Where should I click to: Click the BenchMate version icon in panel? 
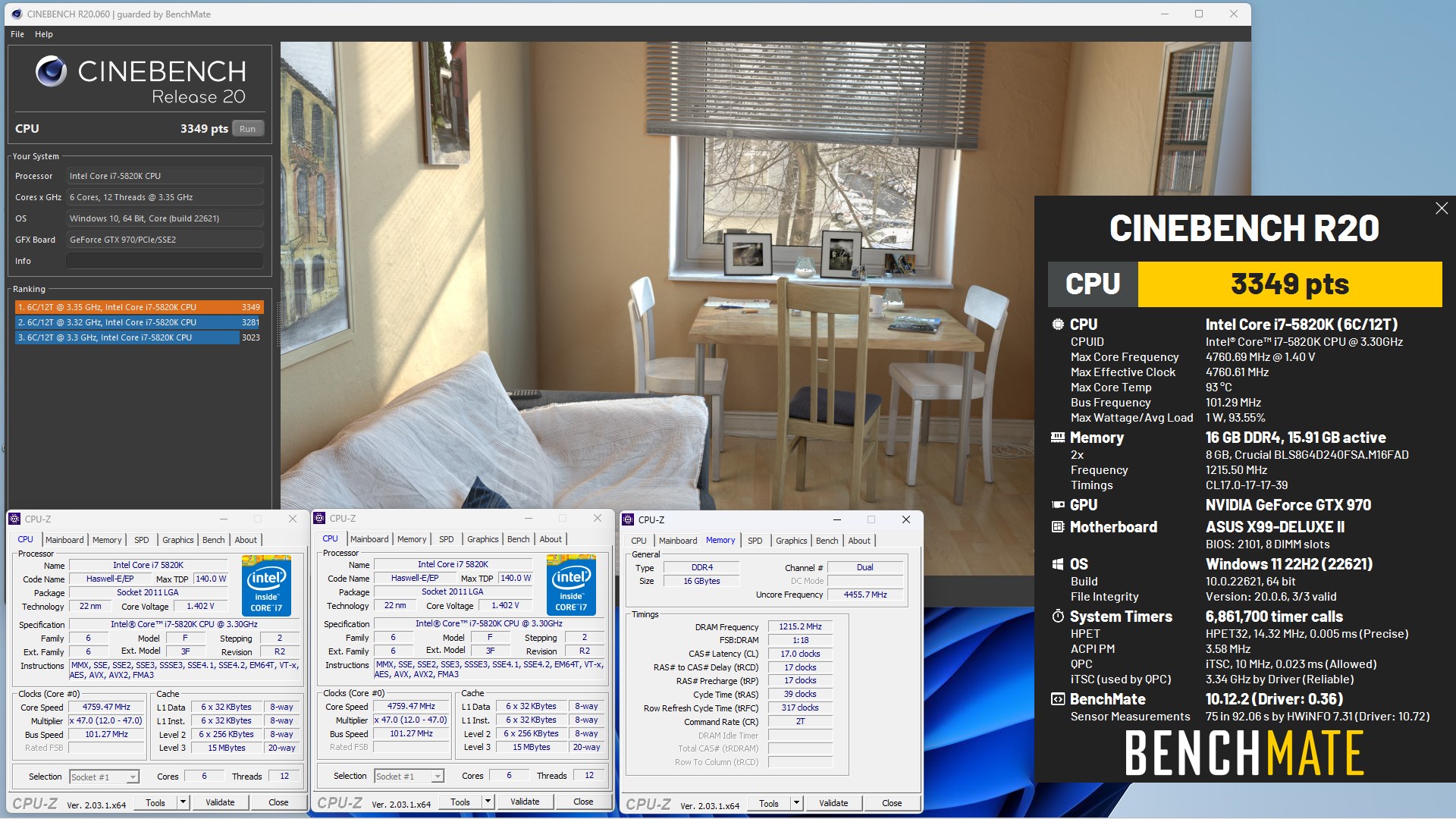pyautogui.click(x=1058, y=699)
